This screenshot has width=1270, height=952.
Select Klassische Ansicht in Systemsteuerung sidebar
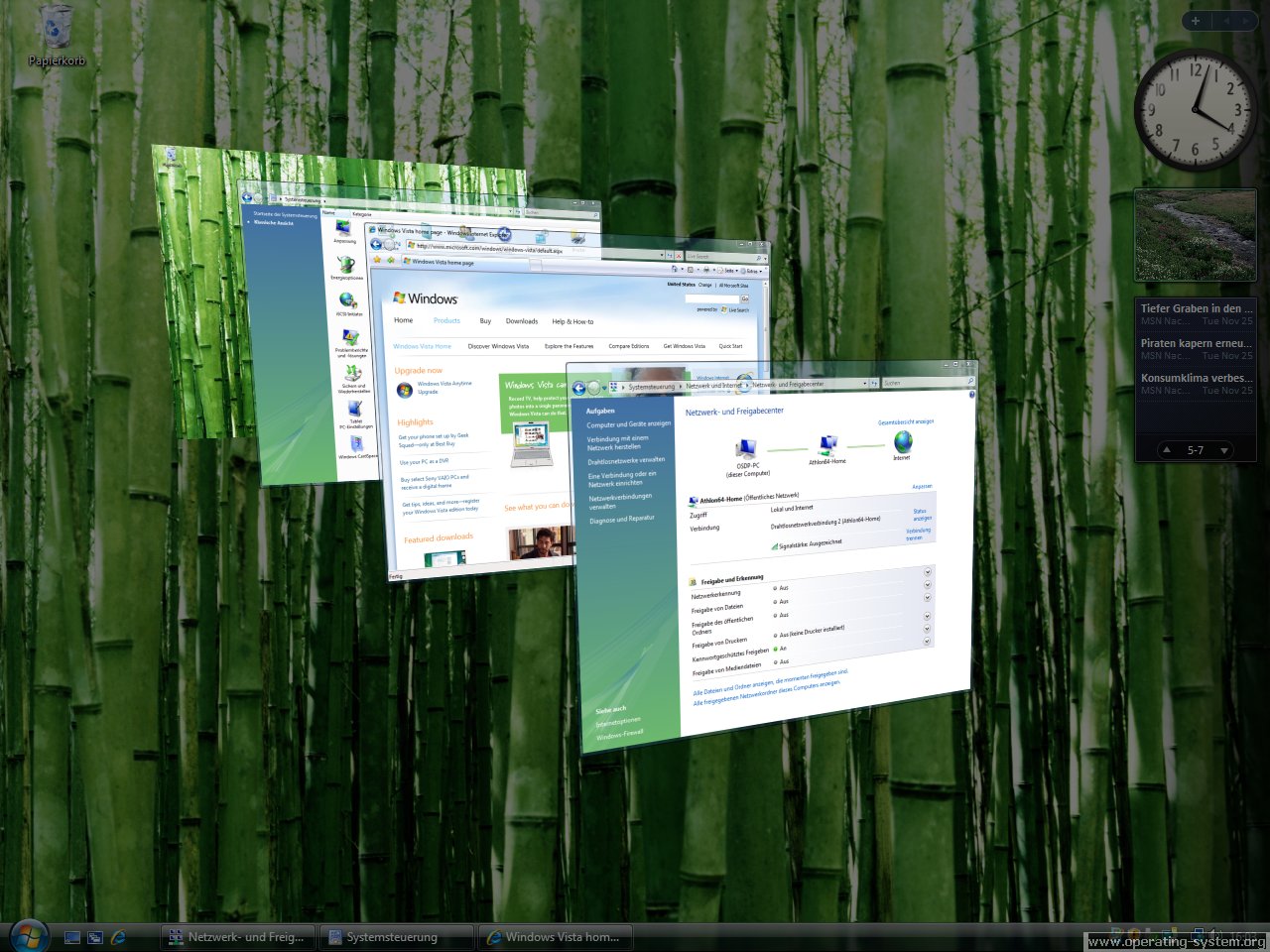point(273,222)
